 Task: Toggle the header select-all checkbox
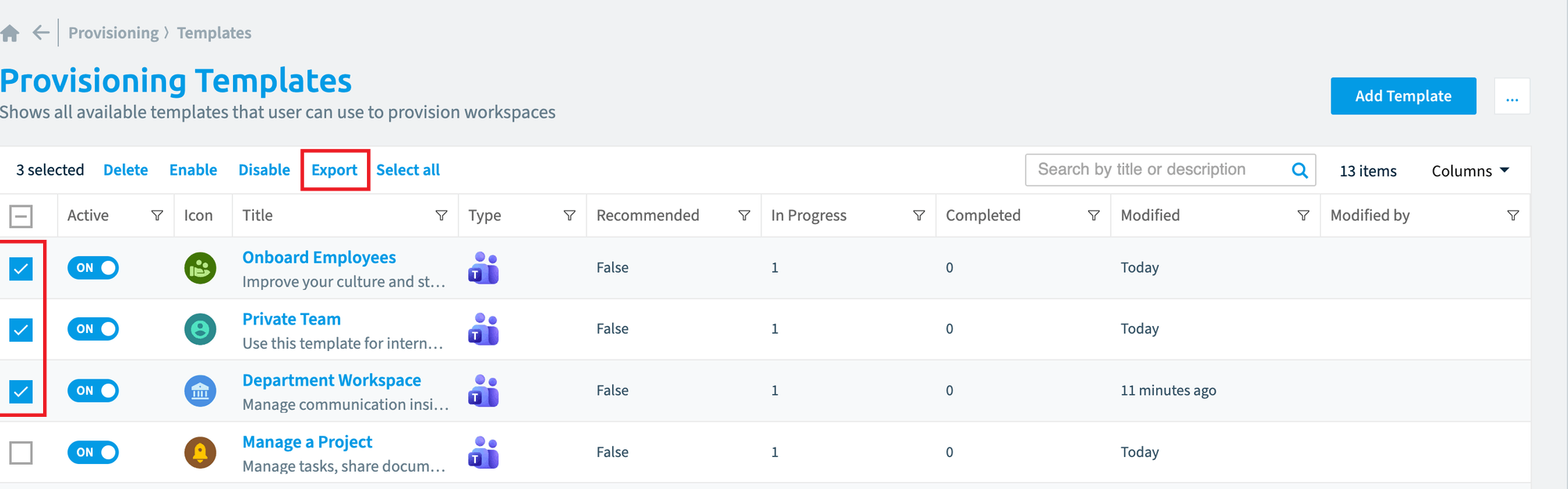[x=21, y=216]
